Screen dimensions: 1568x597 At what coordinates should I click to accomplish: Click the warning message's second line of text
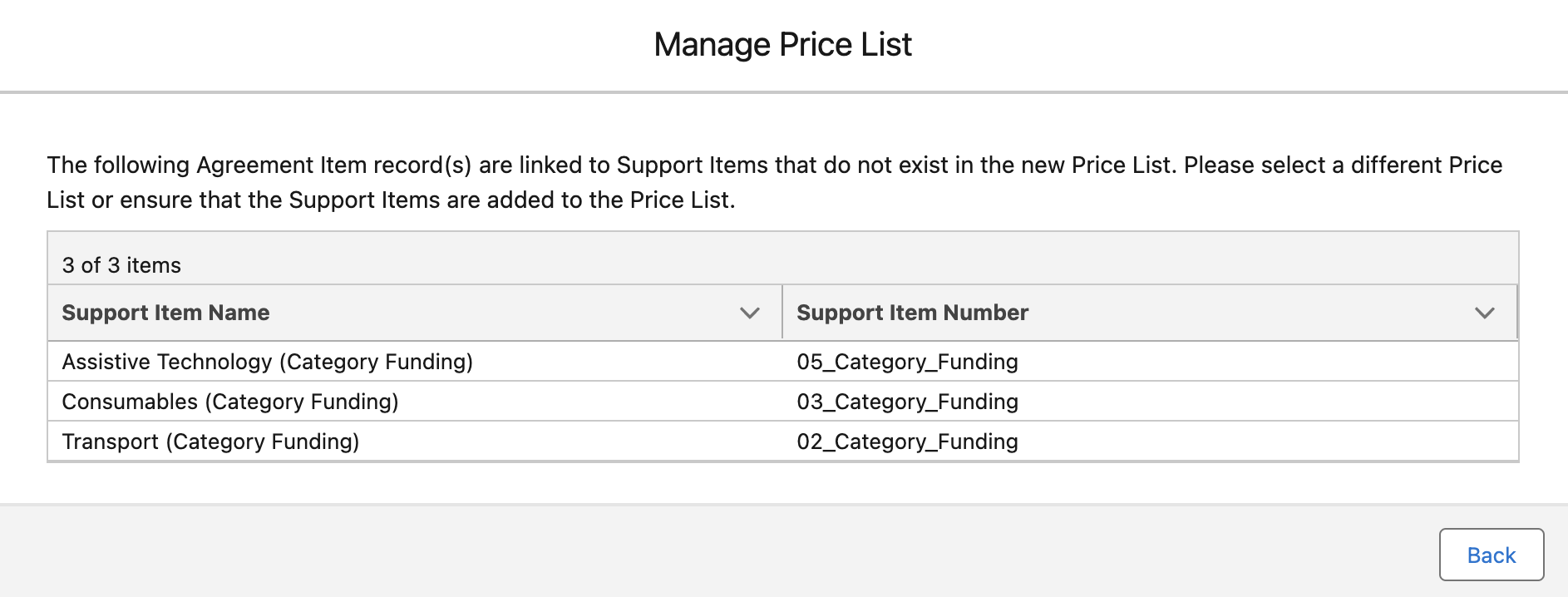coord(391,200)
